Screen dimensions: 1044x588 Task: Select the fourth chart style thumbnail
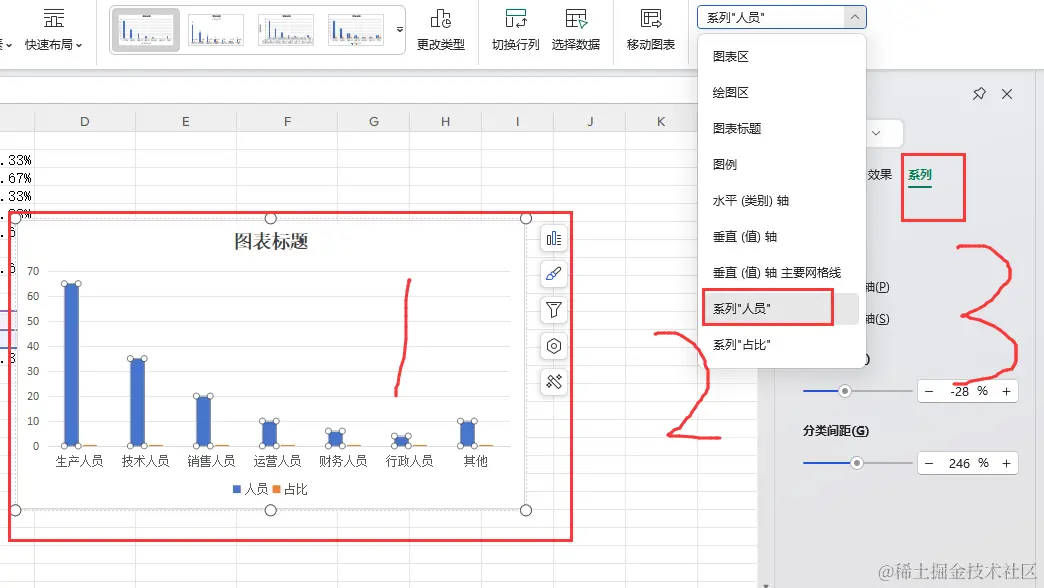(x=356, y=30)
